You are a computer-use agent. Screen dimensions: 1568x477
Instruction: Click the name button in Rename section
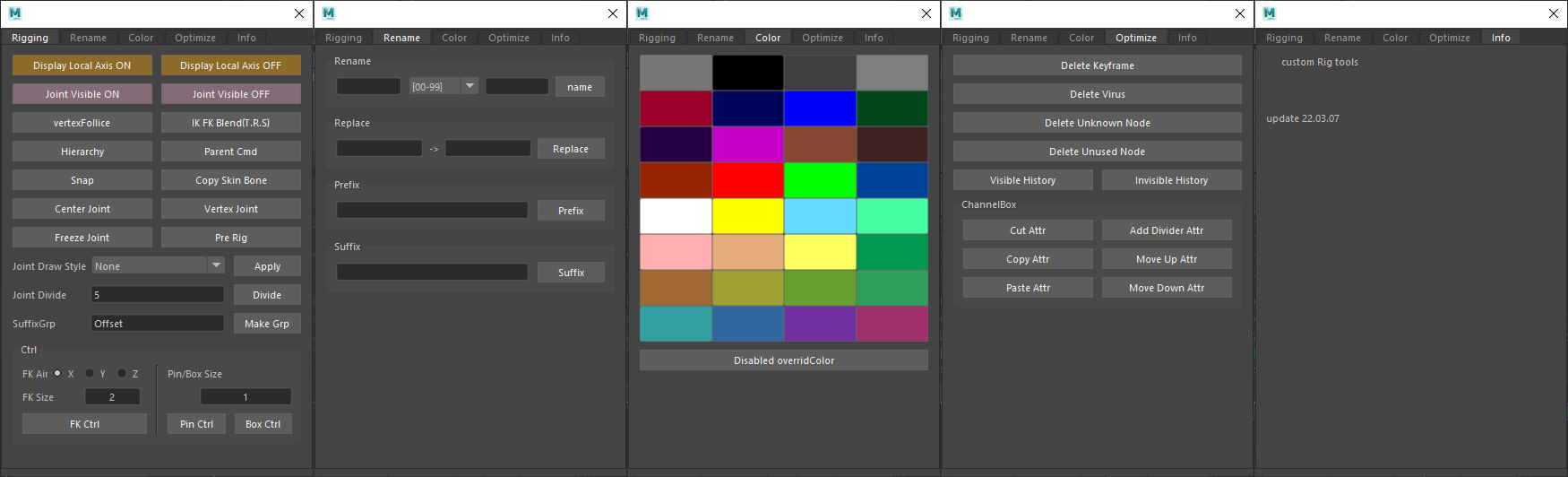pyautogui.click(x=580, y=87)
